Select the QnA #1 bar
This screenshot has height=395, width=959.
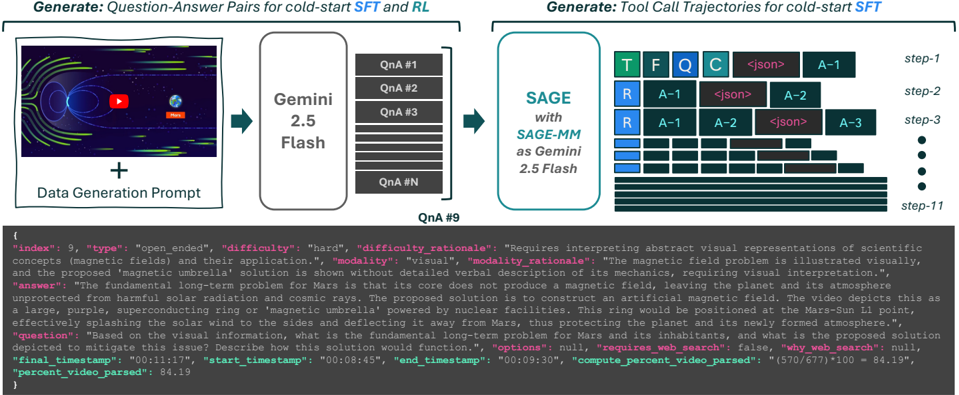(399, 65)
